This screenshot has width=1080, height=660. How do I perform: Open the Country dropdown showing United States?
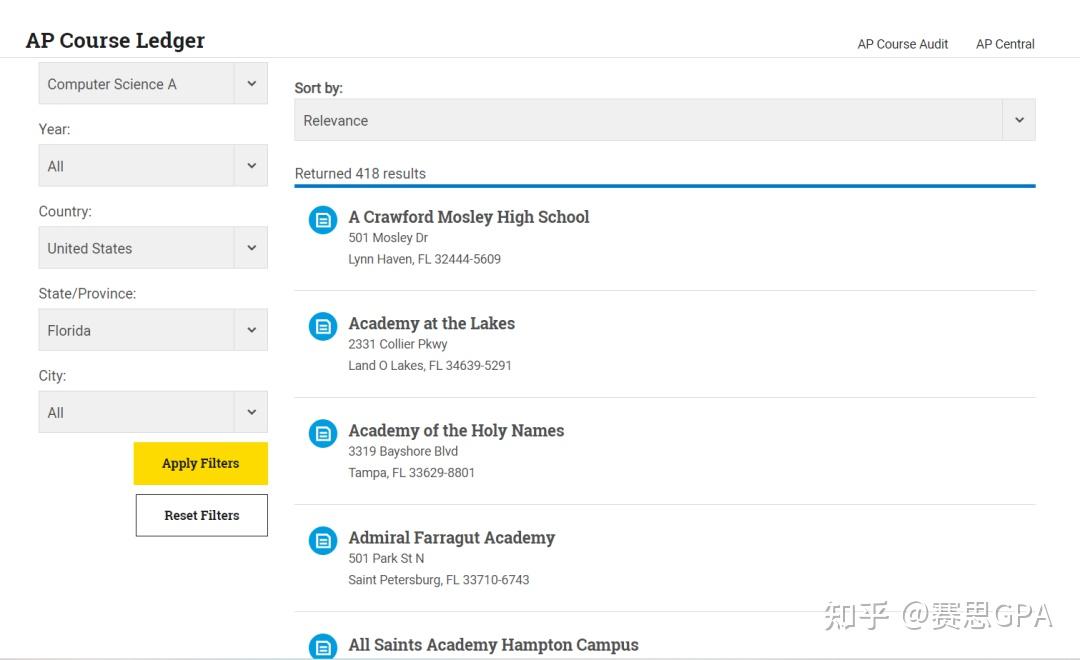click(153, 248)
